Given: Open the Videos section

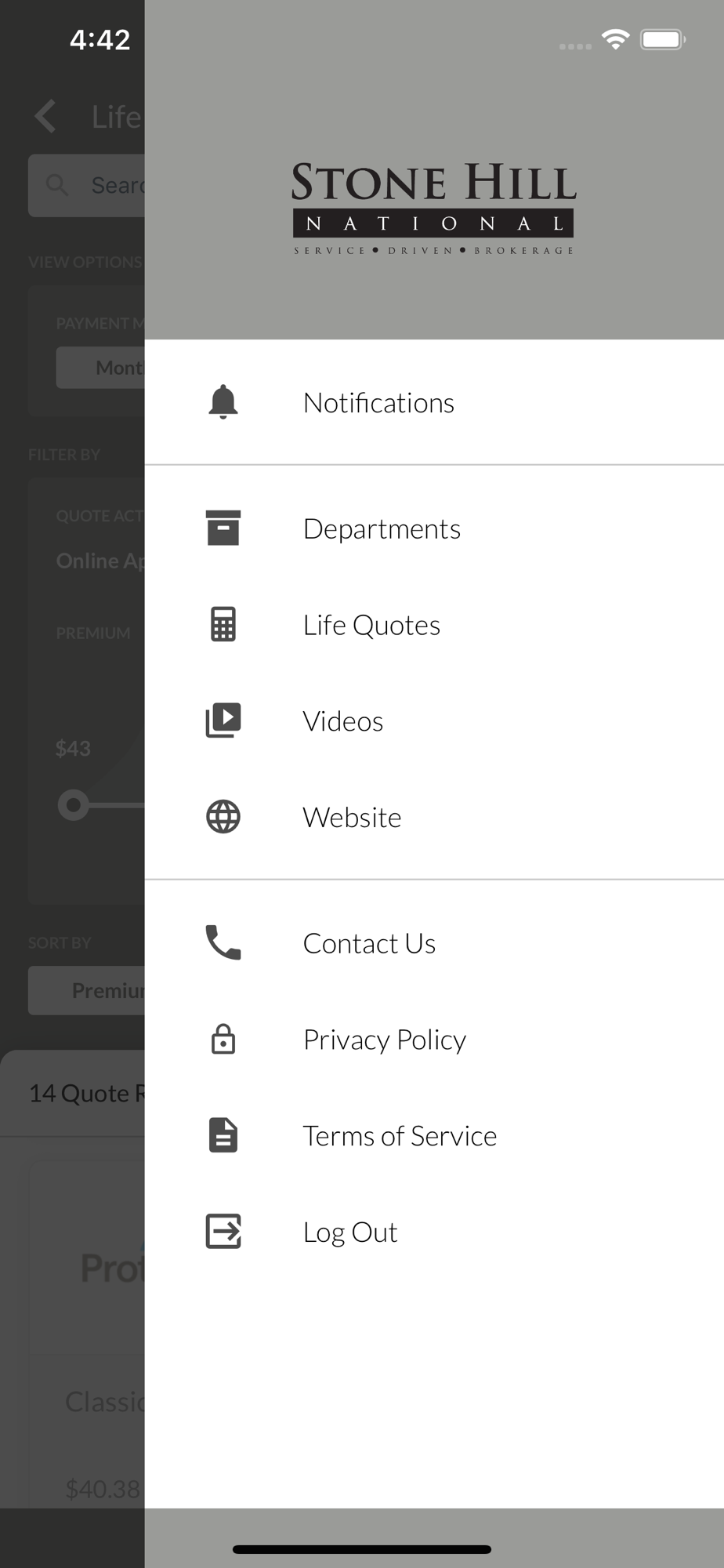Looking at the screenshot, I should coord(434,720).
